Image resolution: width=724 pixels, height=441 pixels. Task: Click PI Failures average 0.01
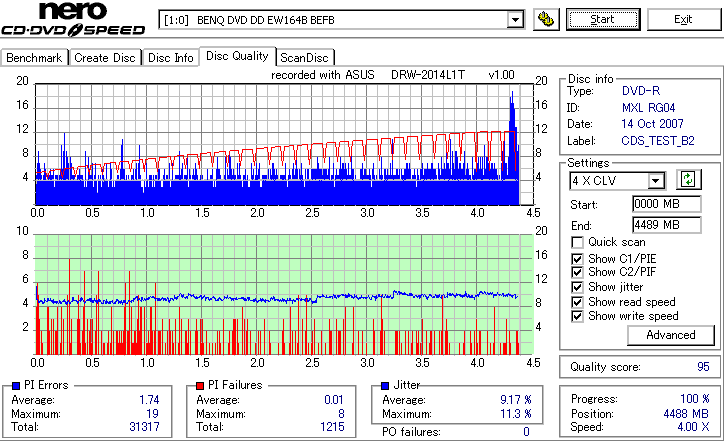[x=334, y=399]
